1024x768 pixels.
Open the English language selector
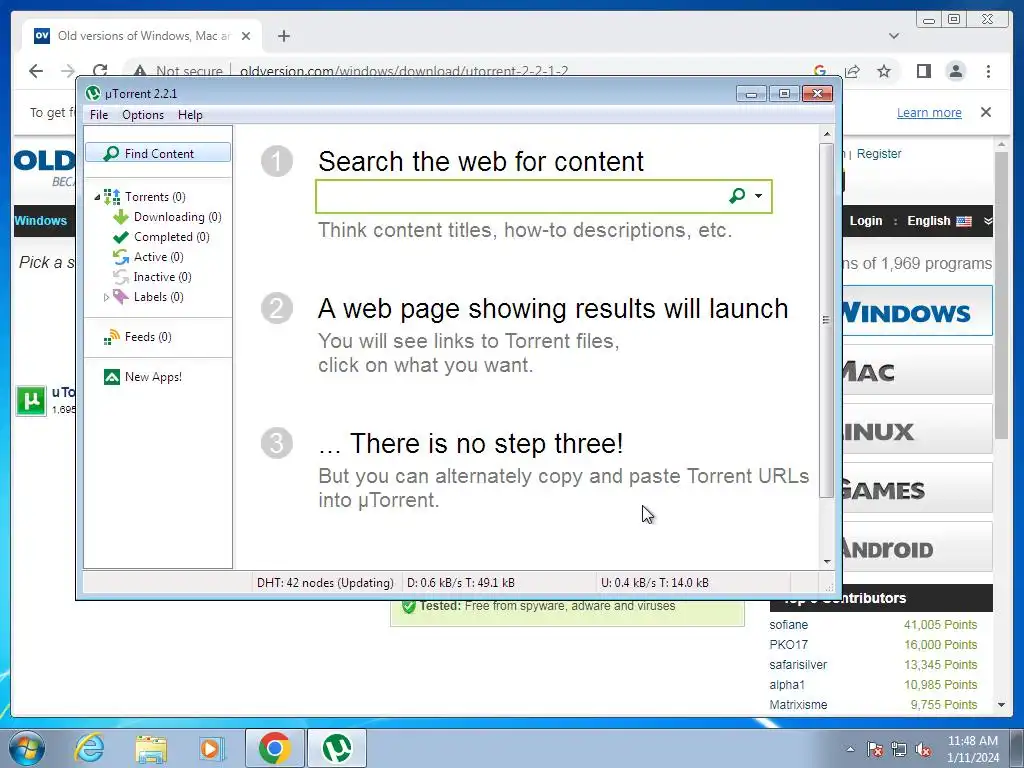pos(938,221)
